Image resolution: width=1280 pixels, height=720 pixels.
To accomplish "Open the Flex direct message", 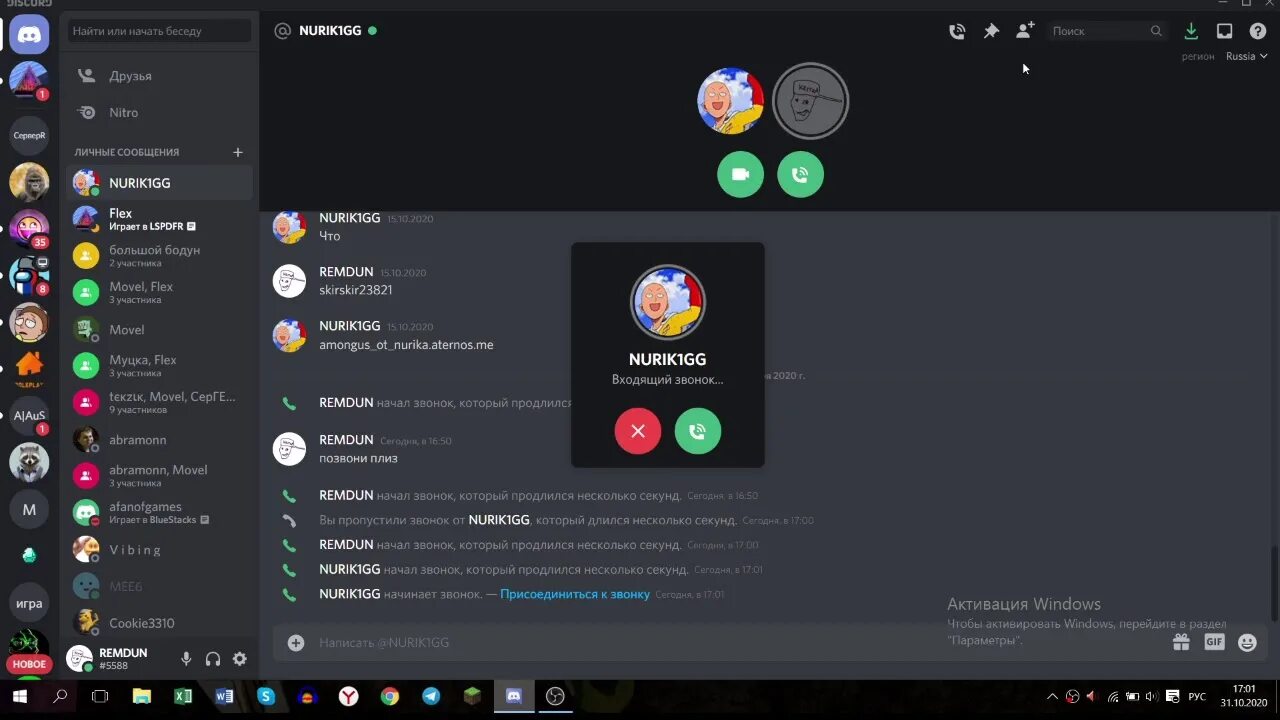I will click(160, 219).
